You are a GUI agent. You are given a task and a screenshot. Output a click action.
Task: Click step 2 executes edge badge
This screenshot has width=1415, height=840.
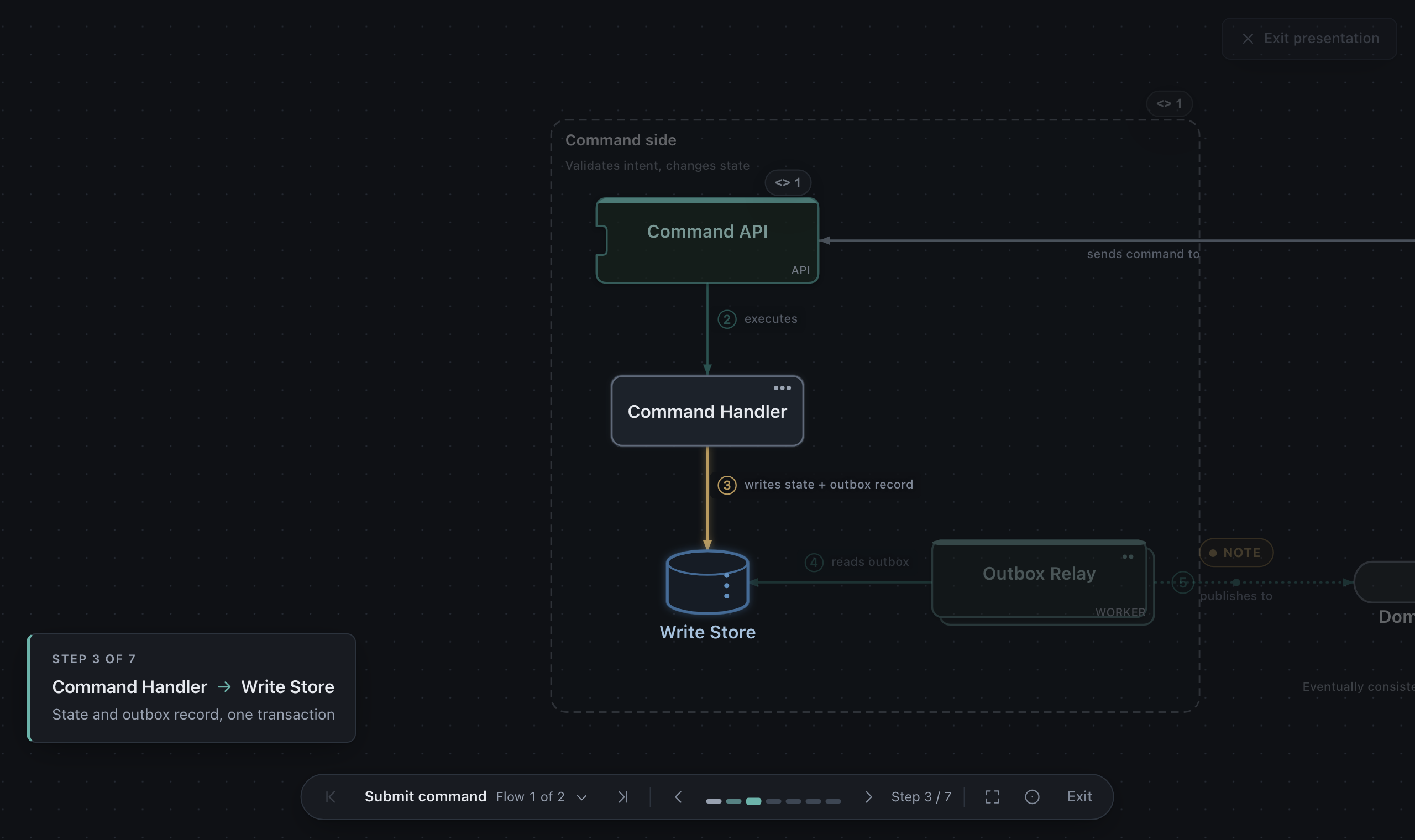click(727, 319)
